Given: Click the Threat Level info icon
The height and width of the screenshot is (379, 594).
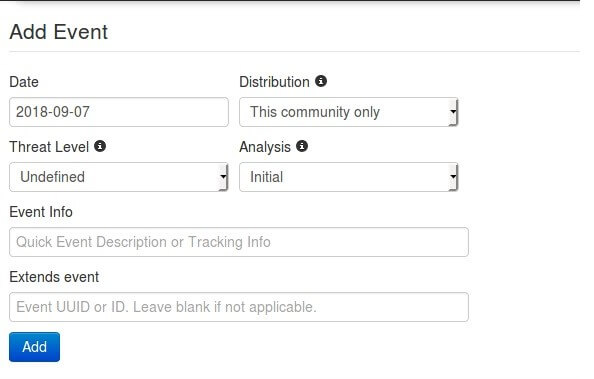Looking at the screenshot, I should pos(100,146).
